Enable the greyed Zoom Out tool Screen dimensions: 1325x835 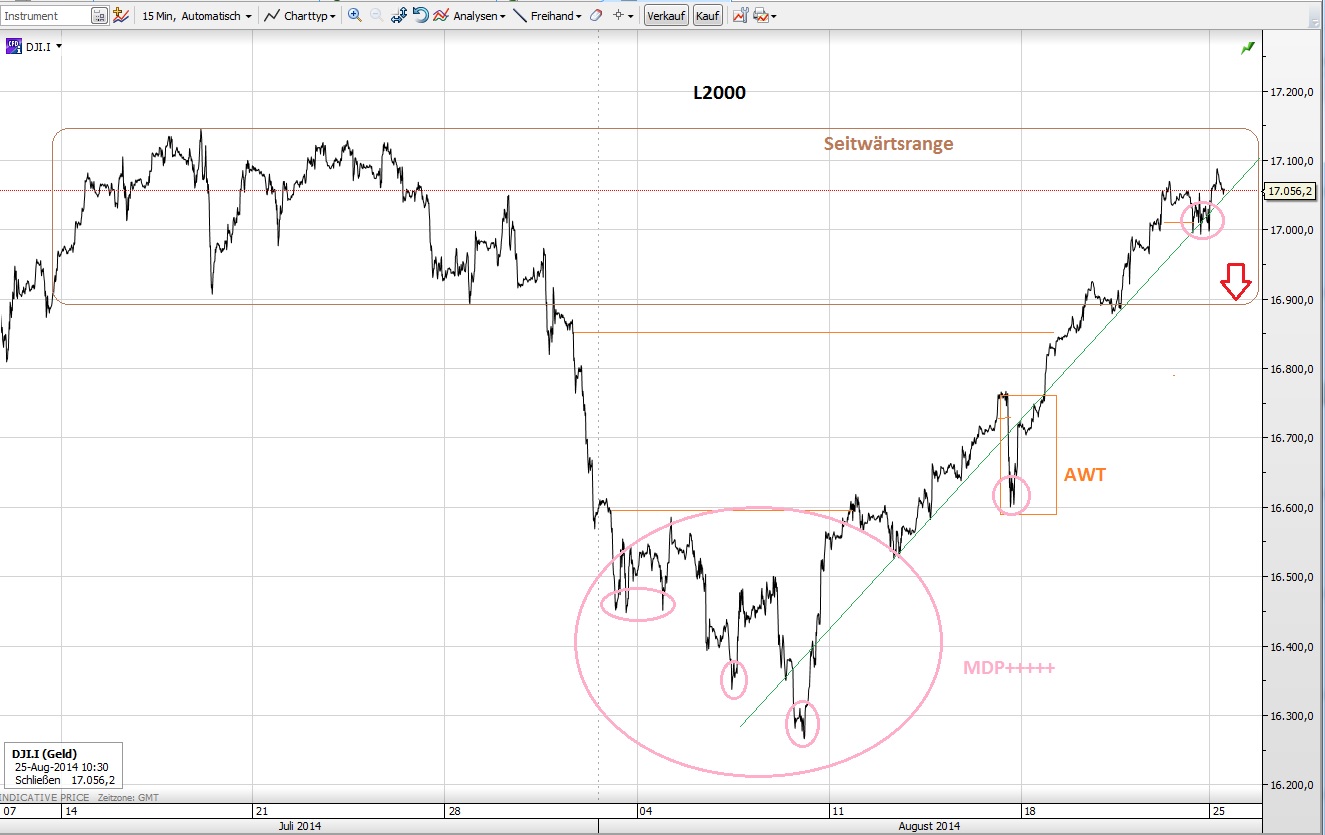point(375,15)
